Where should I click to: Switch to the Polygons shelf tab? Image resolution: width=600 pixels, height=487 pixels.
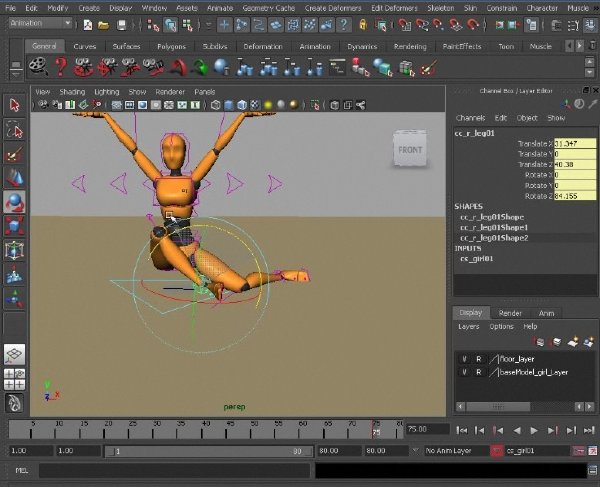coord(171,47)
